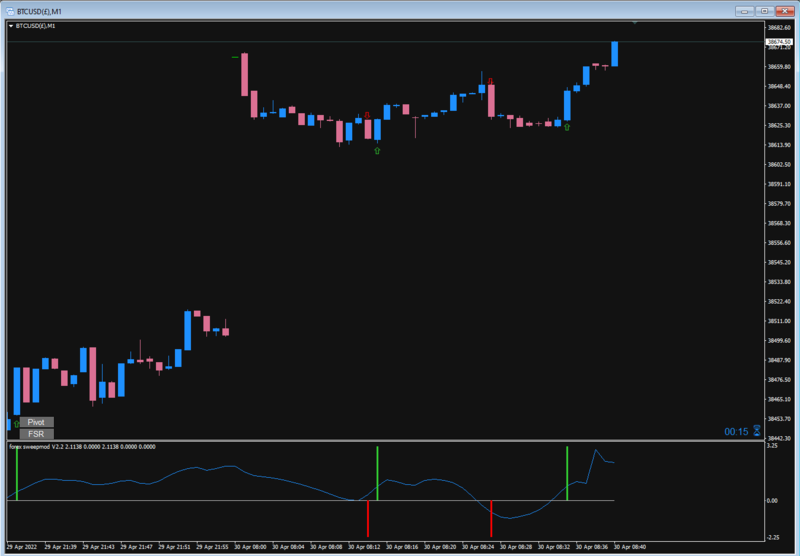This screenshot has height=556, width=800.
Task: Click the BTCUSD(£),M1 symbol label inside chart
Action: tap(35, 26)
